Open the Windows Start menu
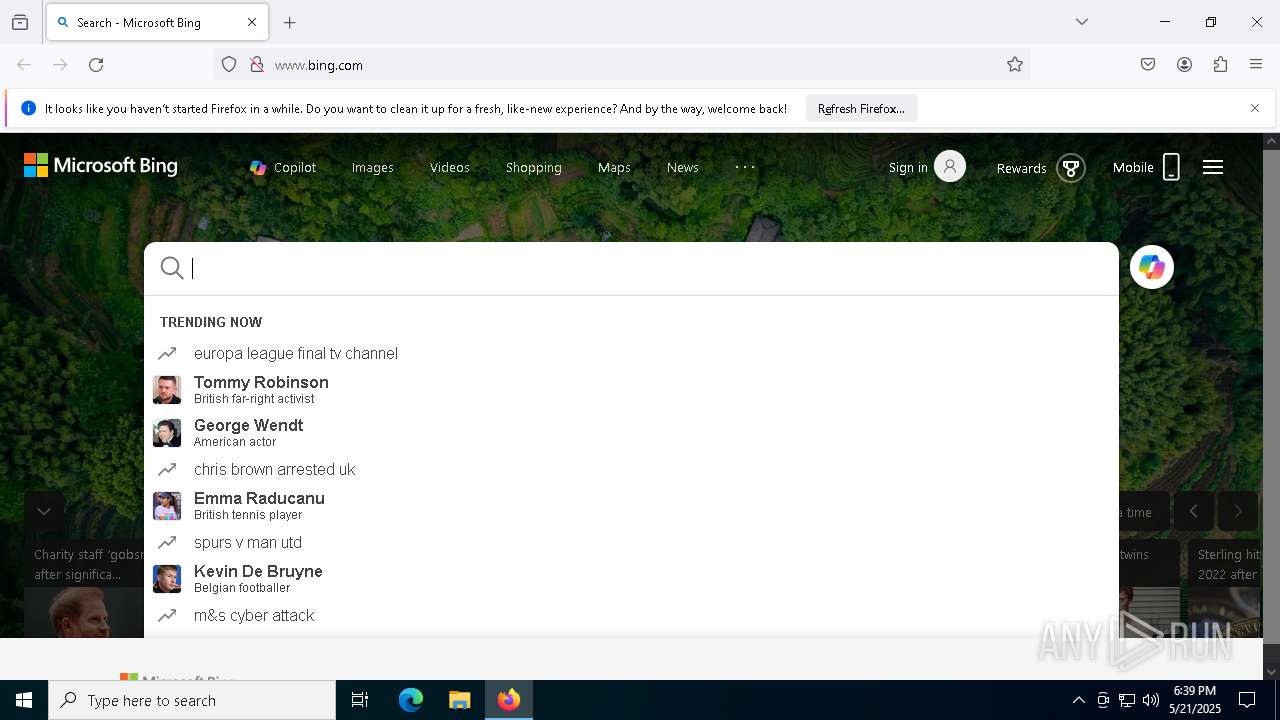This screenshot has height=720, width=1280. click(x=24, y=700)
